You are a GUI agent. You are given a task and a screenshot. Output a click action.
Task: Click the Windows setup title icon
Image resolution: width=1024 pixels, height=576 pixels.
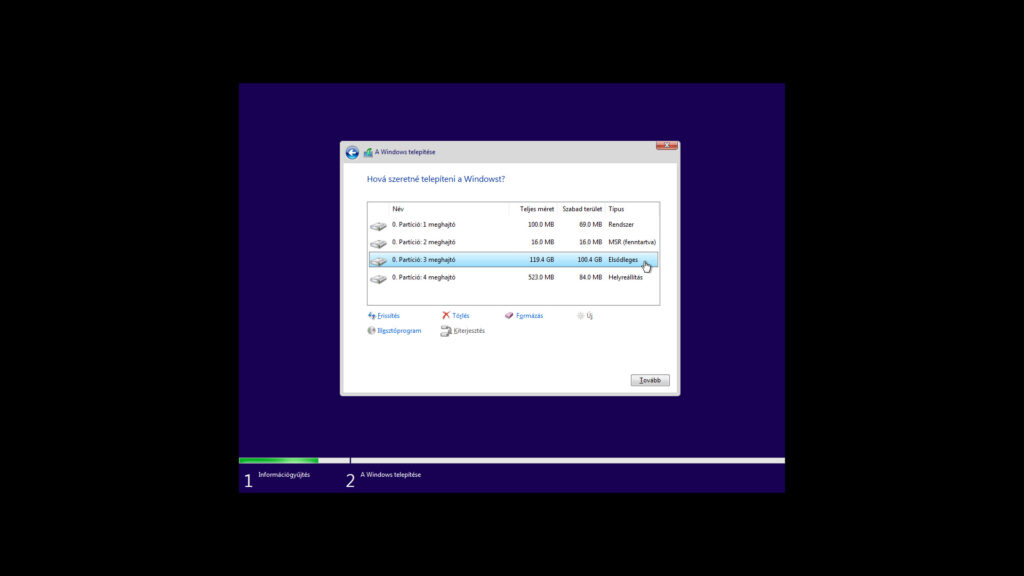[x=368, y=152]
